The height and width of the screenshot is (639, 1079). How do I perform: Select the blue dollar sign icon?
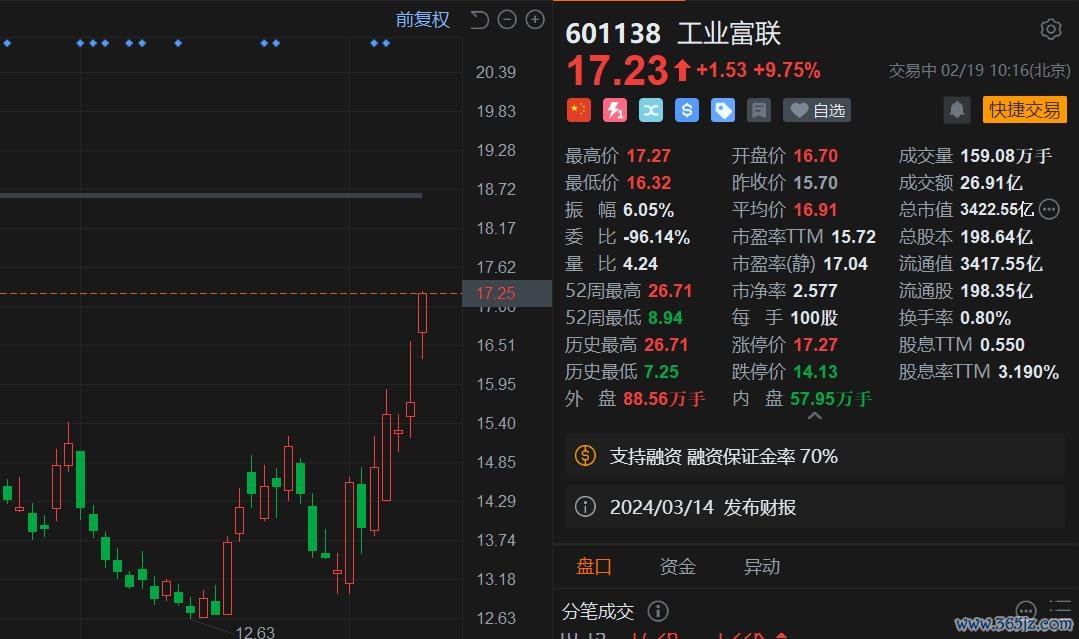click(x=686, y=110)
